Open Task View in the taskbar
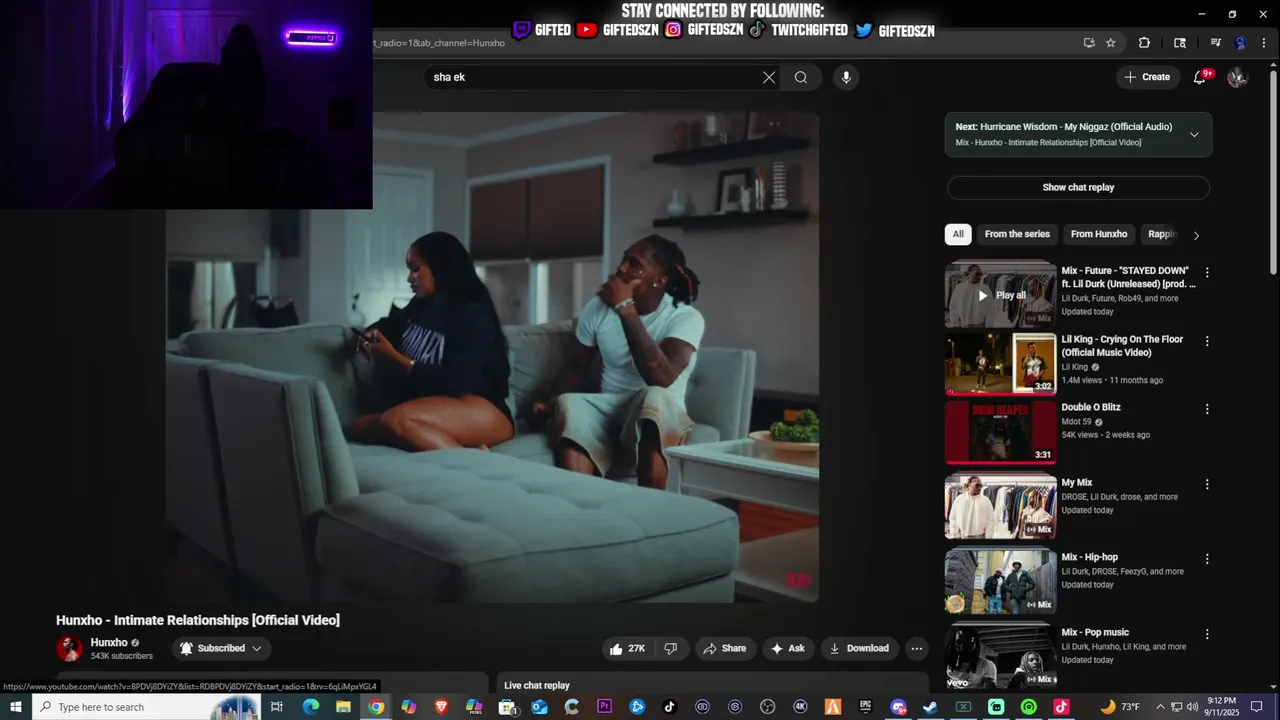Viewport: 1280px width, 720px height. click(277, 707)
